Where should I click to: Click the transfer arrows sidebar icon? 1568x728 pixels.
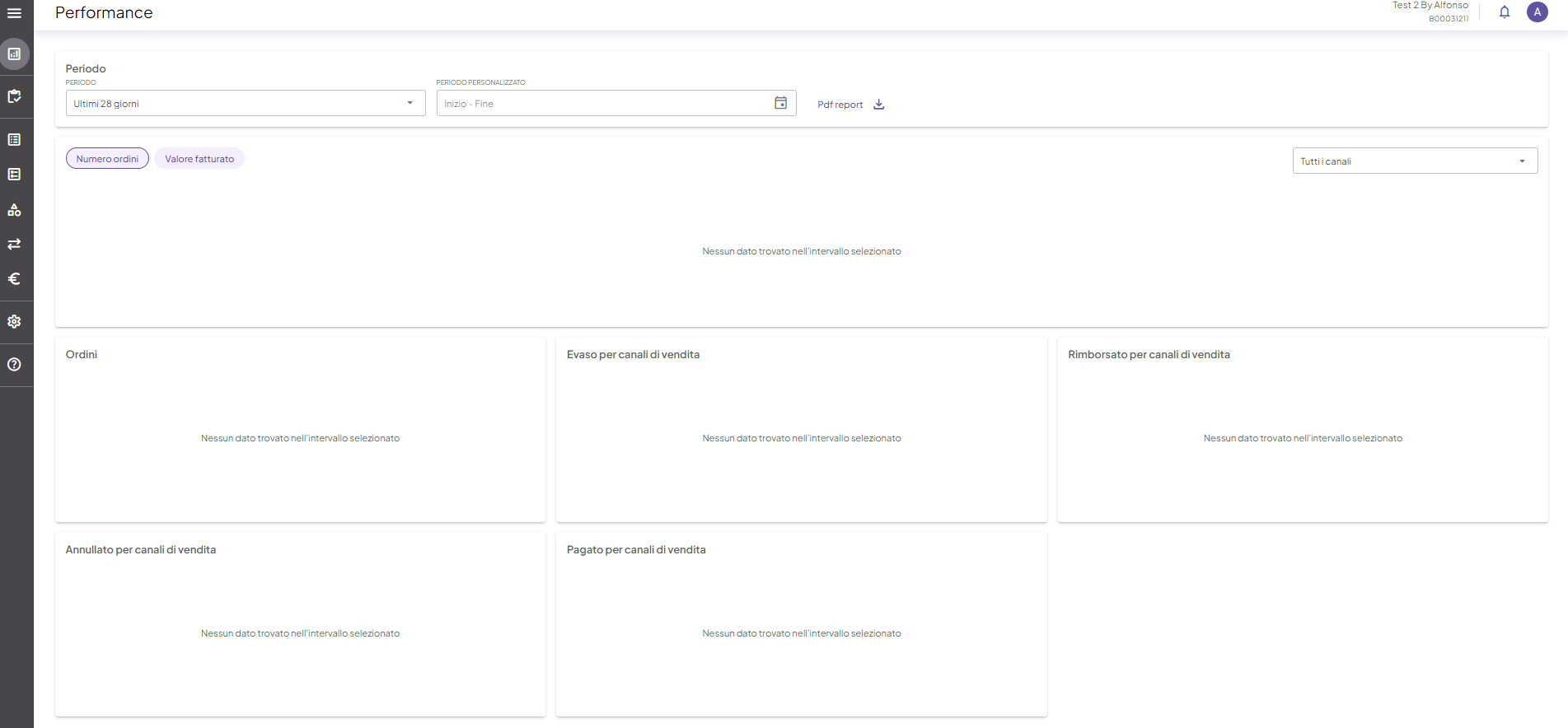(14, 245)
